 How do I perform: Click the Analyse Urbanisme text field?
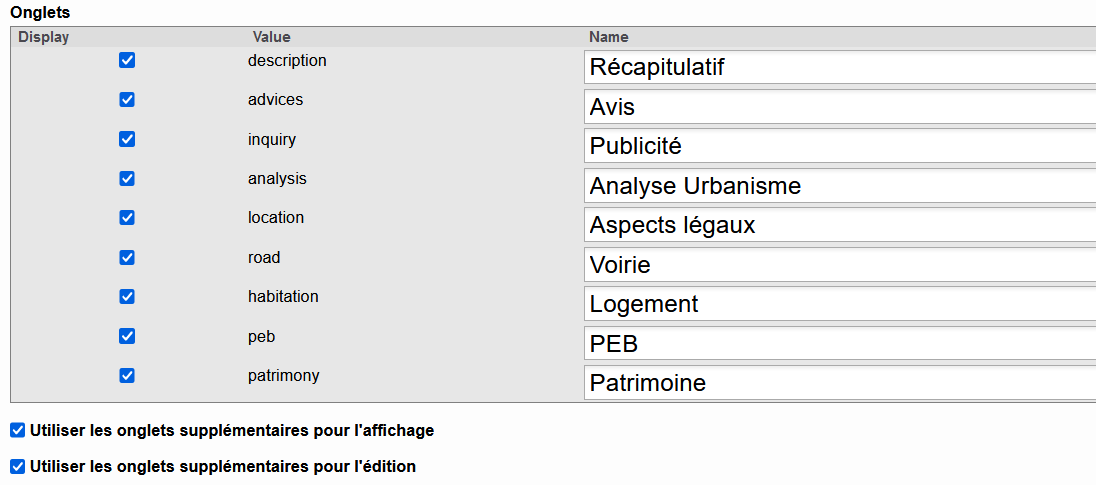[839, 186]
